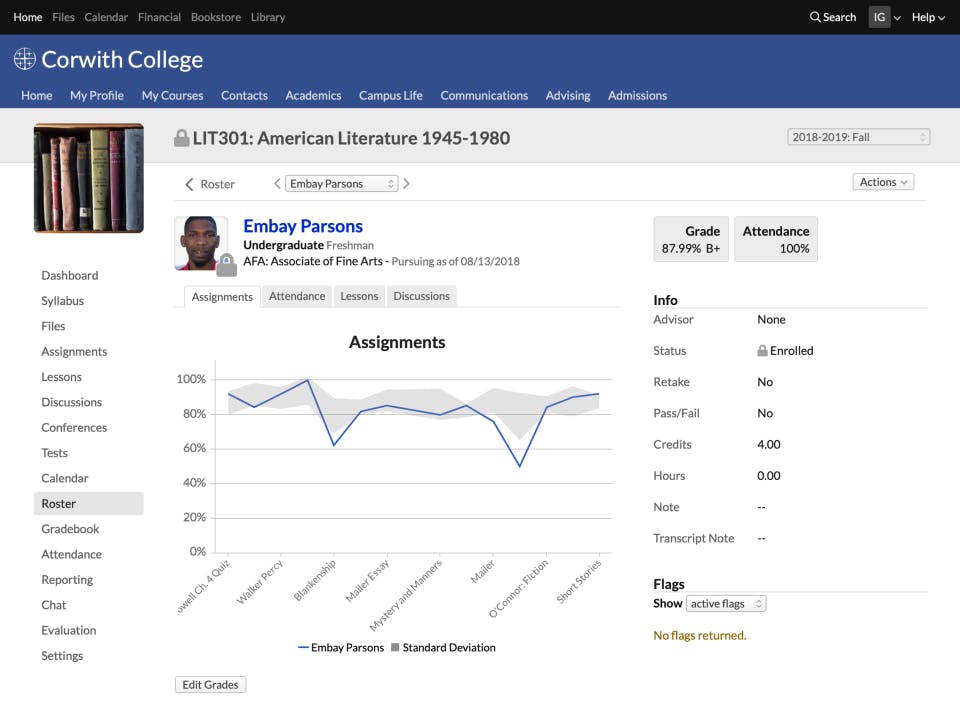Click the back arrow next to Roster
This screenshot has height=714, width=960.
[187, 183]
